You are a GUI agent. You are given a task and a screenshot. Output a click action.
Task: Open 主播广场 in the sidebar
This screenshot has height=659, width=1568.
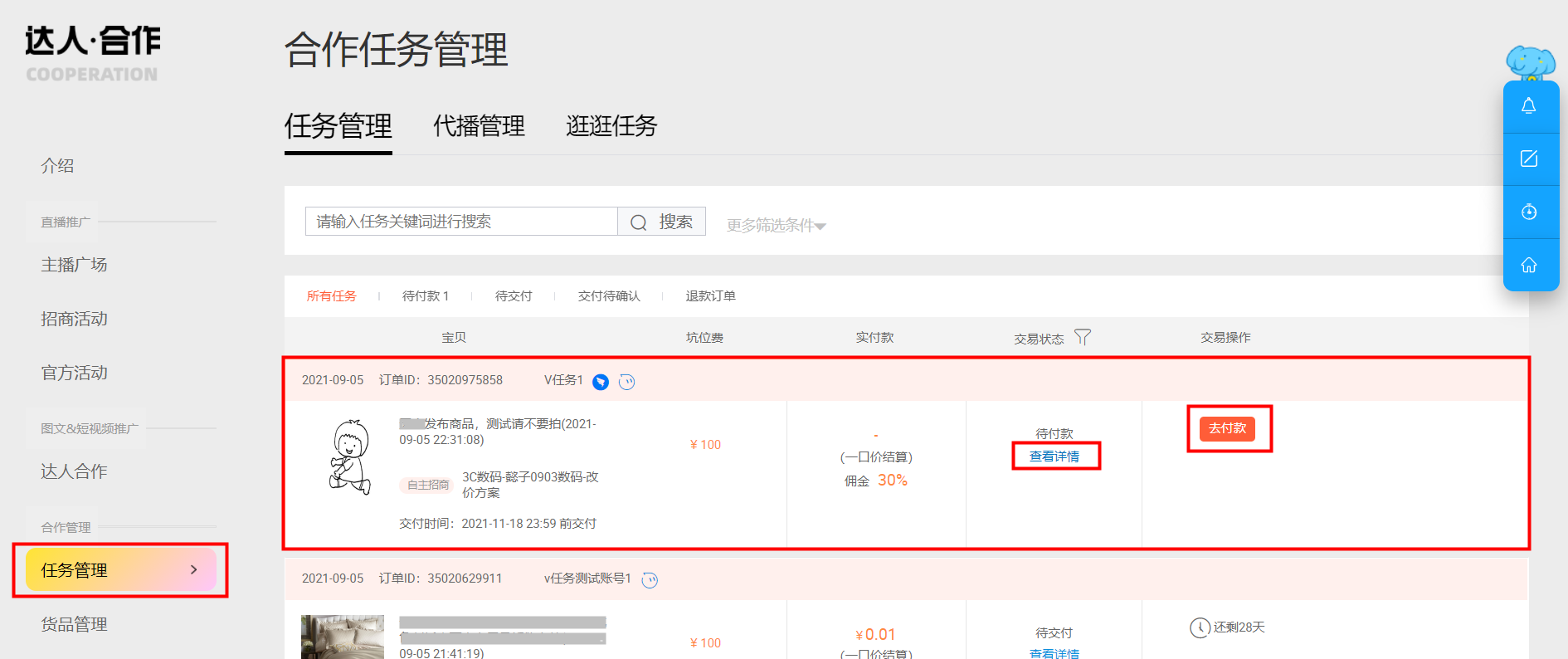pos(75,265)
